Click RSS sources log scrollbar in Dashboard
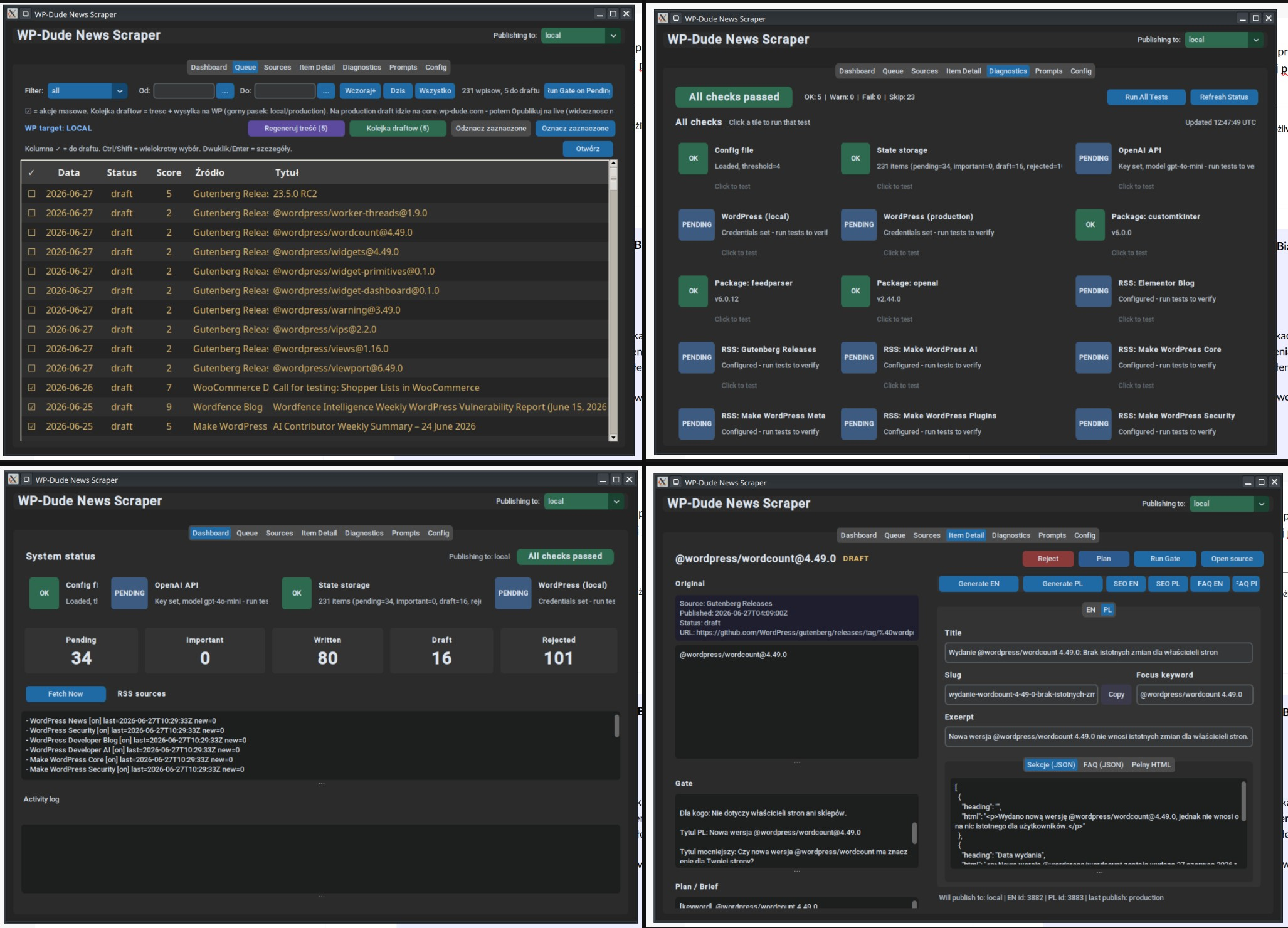The height and width of the screenshot is (928, 1288). (x=616, y=726)
